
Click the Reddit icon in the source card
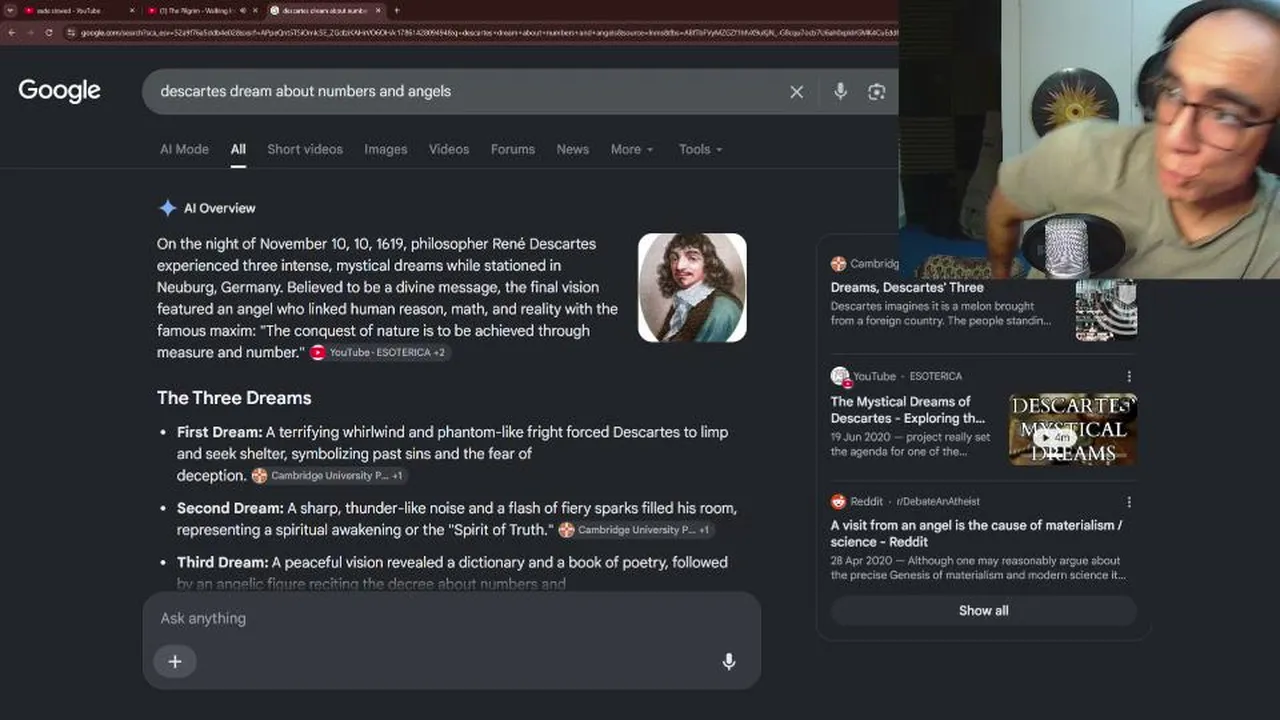(x=838, y=502)
